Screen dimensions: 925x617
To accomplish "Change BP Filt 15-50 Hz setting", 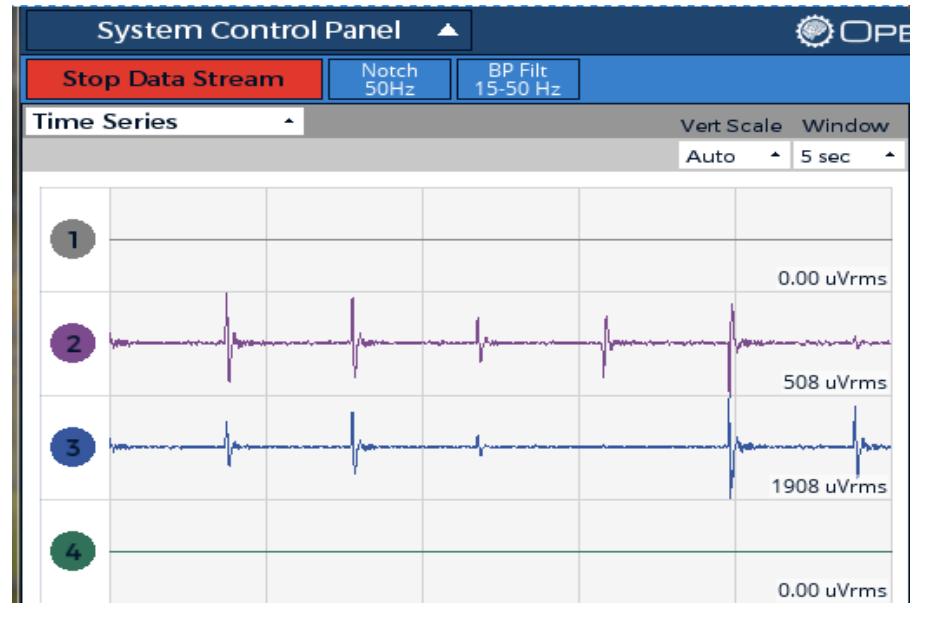I will (x=518, y=79).
